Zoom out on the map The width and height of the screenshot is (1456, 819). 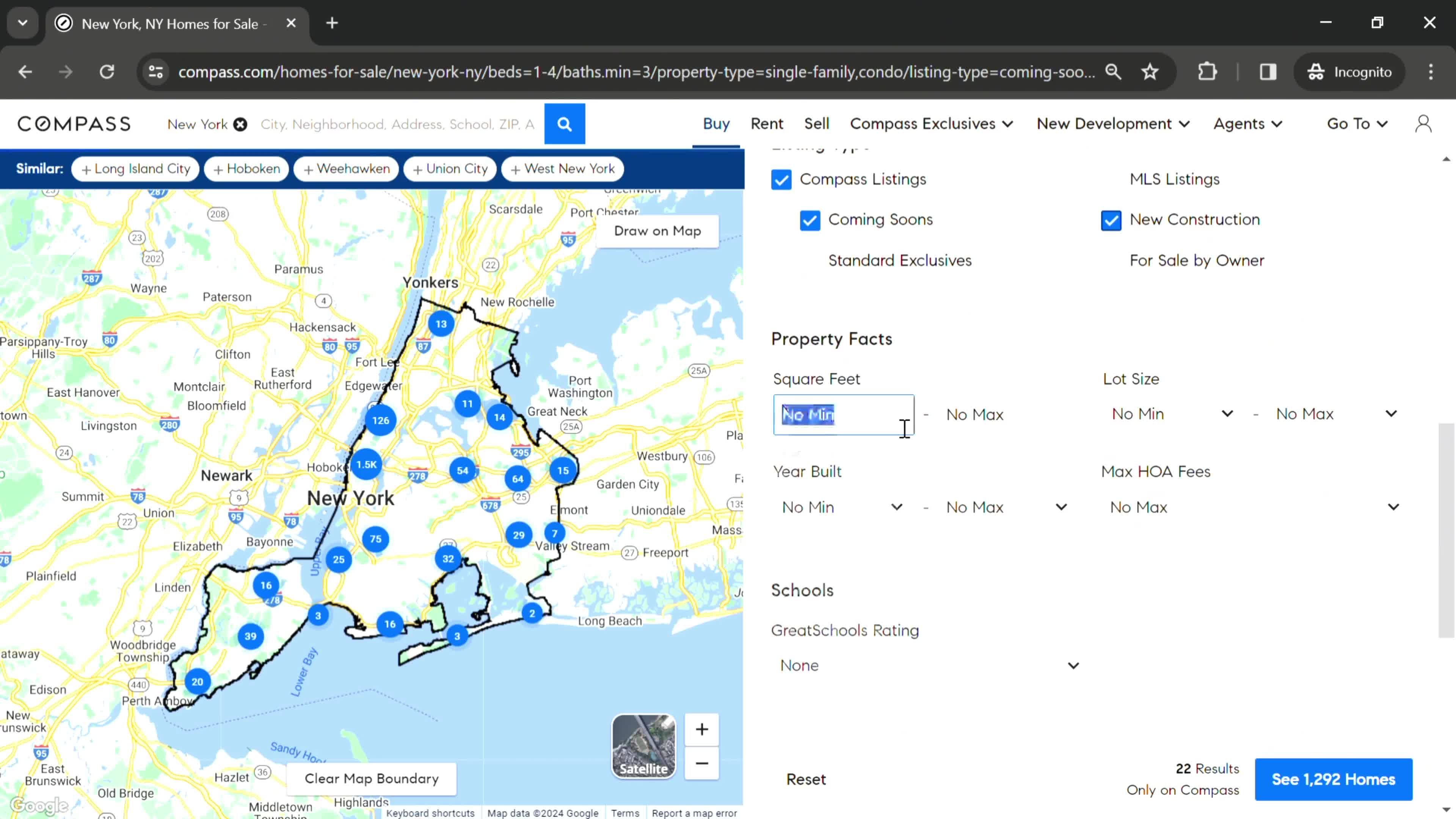pos(701,764)
